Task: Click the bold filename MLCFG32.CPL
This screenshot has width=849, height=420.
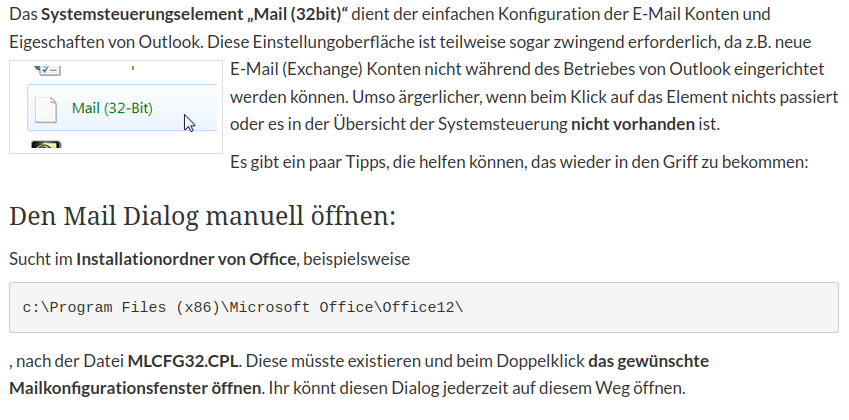Action: point(182,360)
